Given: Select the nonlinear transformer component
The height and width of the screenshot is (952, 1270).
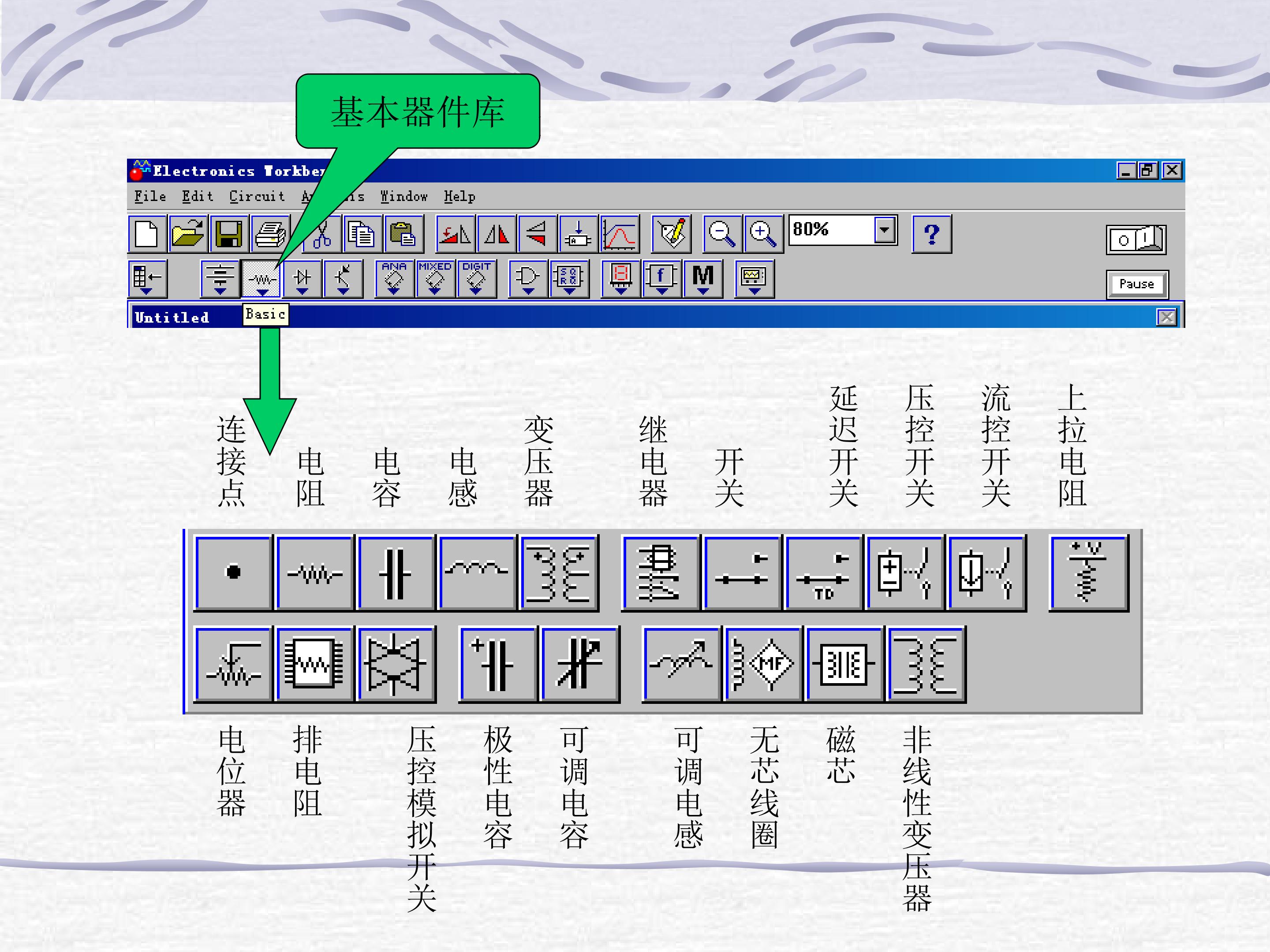Looking at the screenshot, I should tap(926, 664).
